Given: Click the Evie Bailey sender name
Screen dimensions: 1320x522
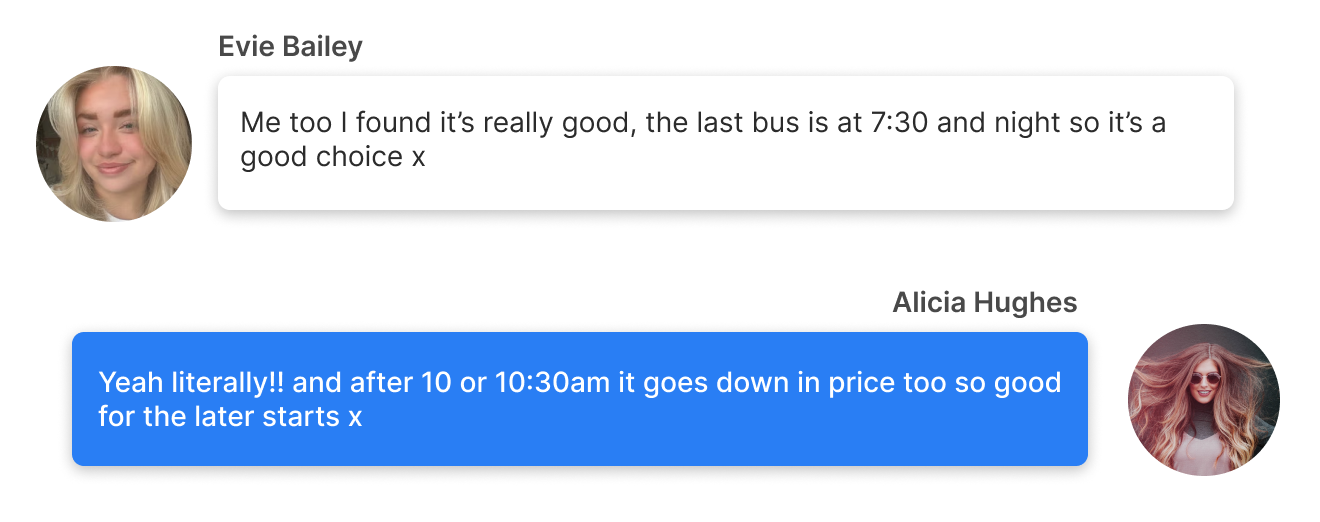Looking at the screenshot, I should [x=291, y=46].
